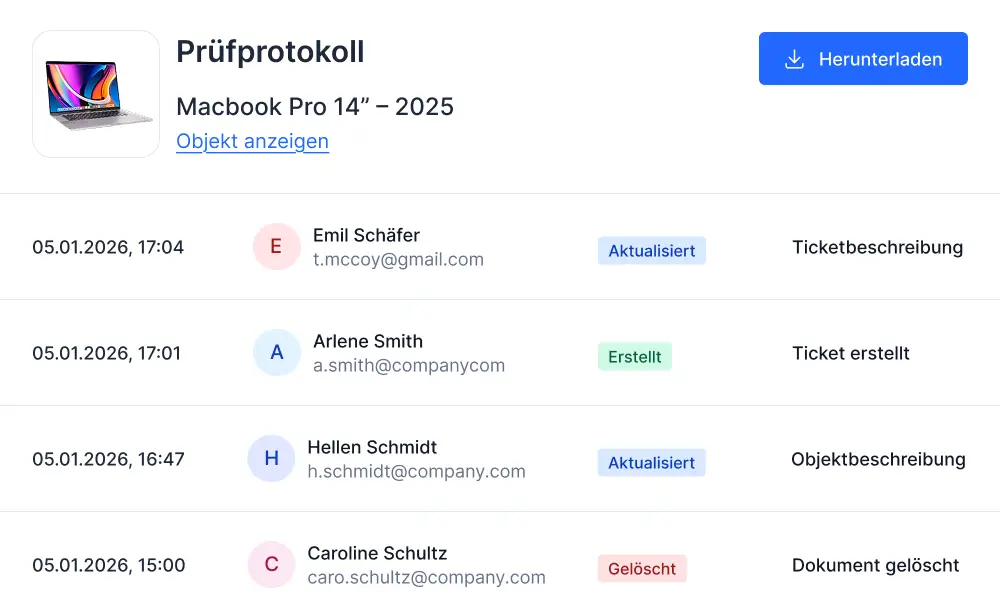Click email t.mccoy@gmail.com
The height and width of the screenshot is (600, 1000).
pos(398,260)
